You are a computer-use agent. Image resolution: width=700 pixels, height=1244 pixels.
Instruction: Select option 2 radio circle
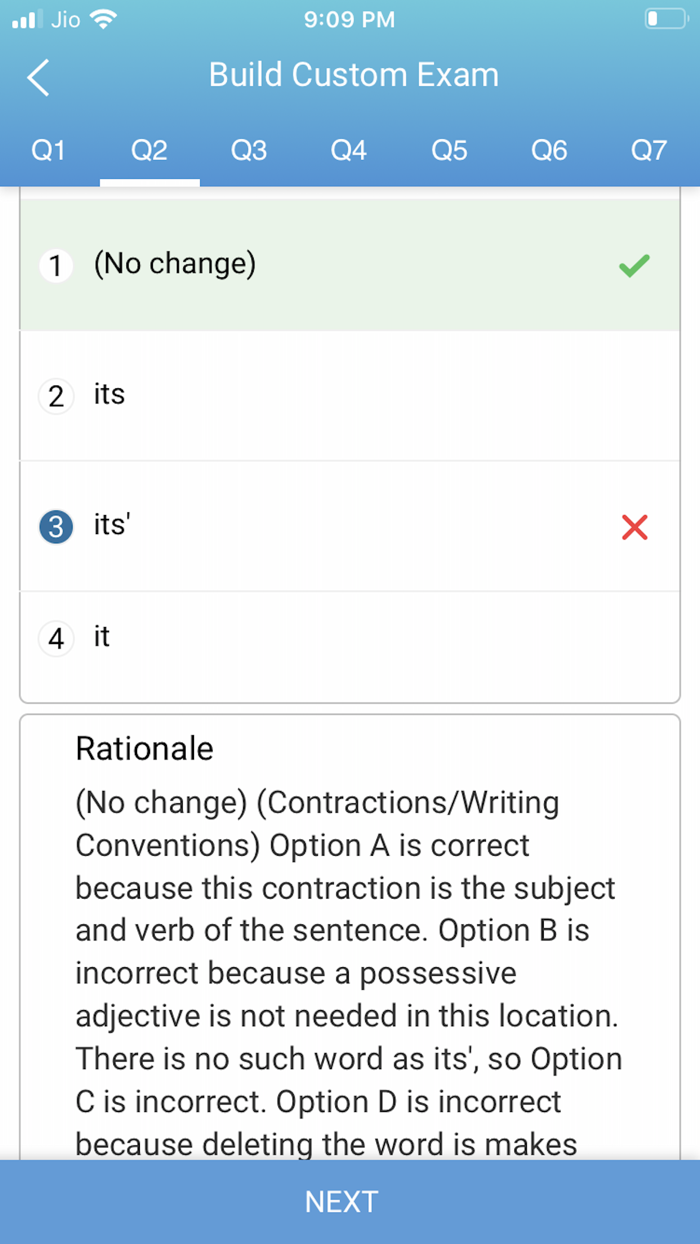[56, 396]
